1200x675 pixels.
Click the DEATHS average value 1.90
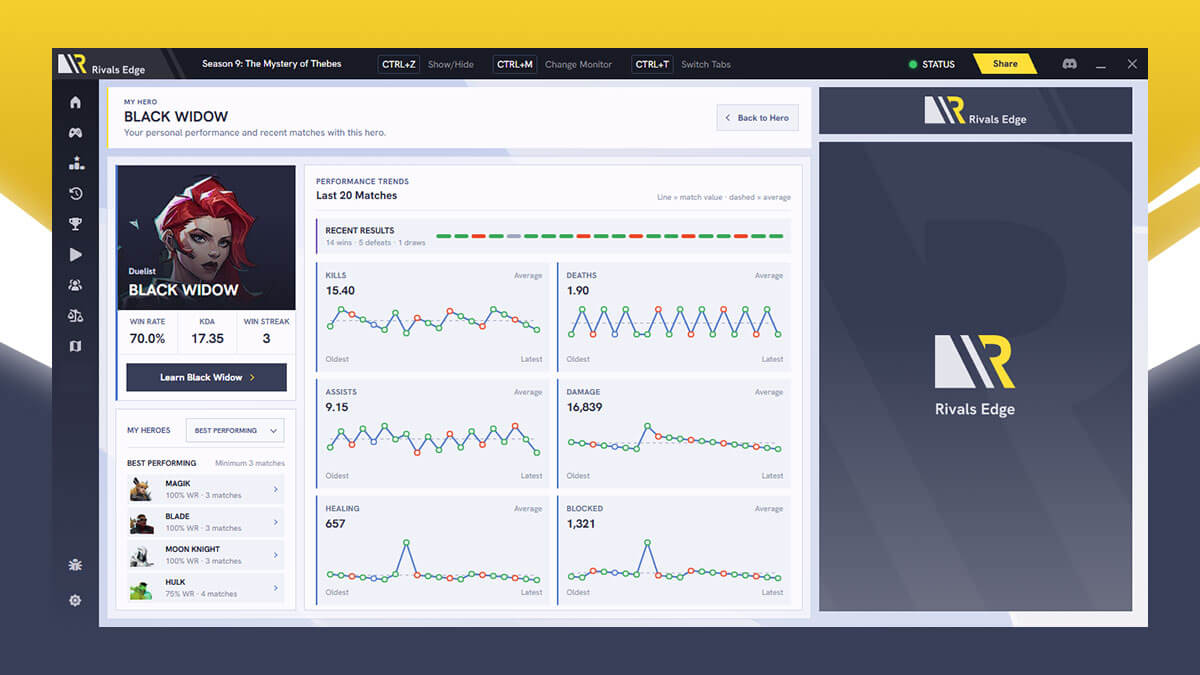tap(578, 291)
